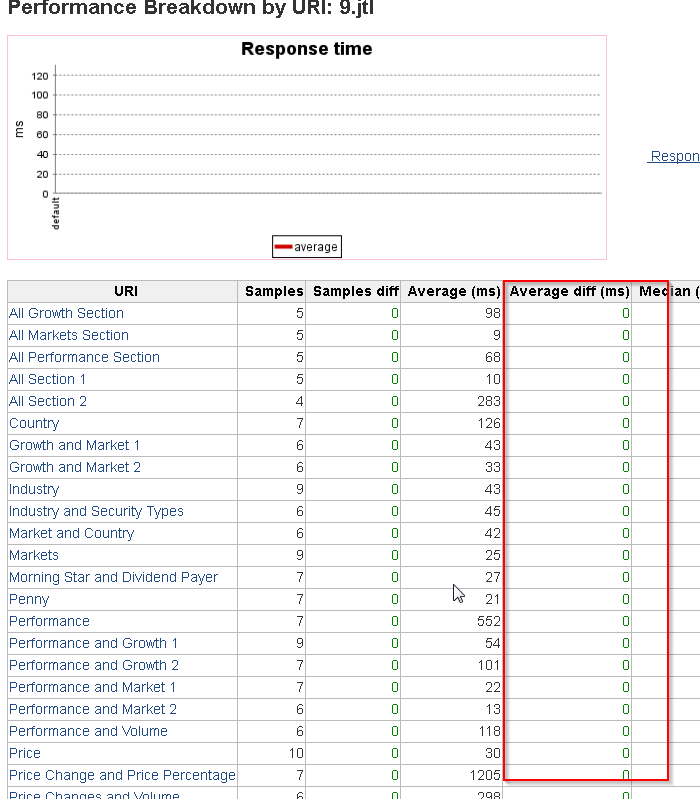The image size is (700, 799).
Task: Open Performance and Volume link
Action: (x=88, y=731)
